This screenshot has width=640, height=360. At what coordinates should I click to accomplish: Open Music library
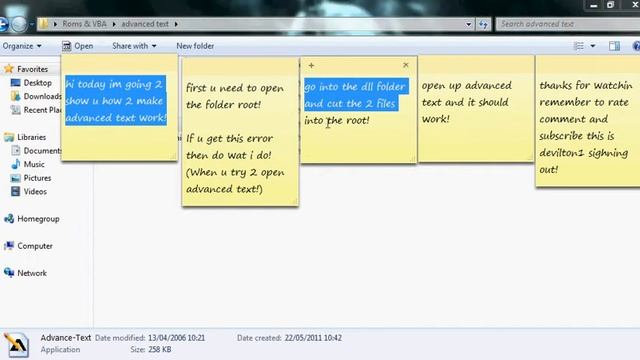coord(34,164)
